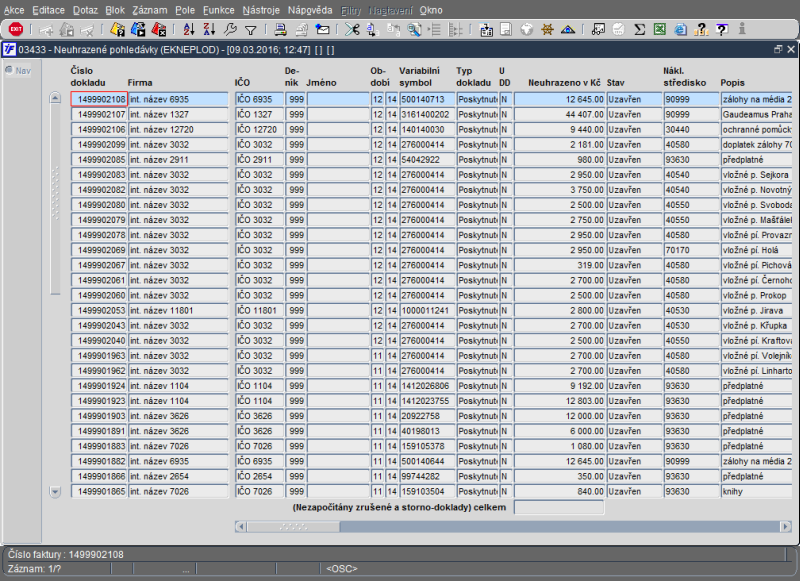Click IČO cell 'IČO 12720'
This screenshot has width=800, height=581.
(259, 130)
